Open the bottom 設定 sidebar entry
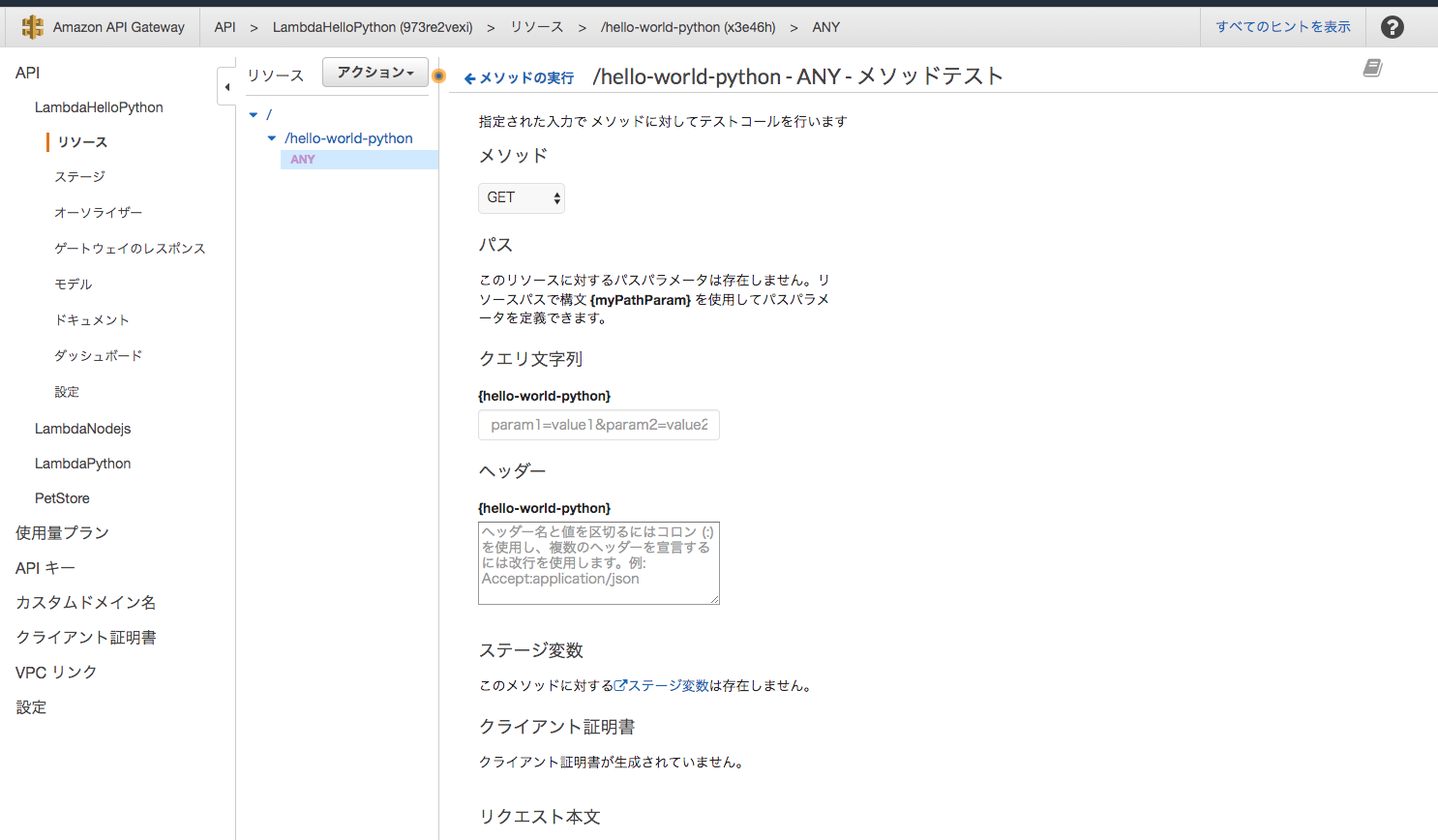The image size is (1438, 840). click(31, 707)
